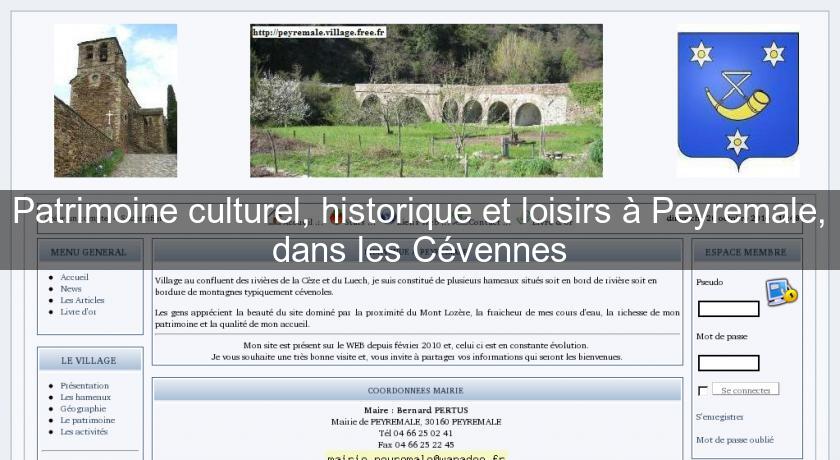840x460 pixels.
Task: Click the LE VILLAGE panel header
Action: pyautogui.click(x=90, y=360)
